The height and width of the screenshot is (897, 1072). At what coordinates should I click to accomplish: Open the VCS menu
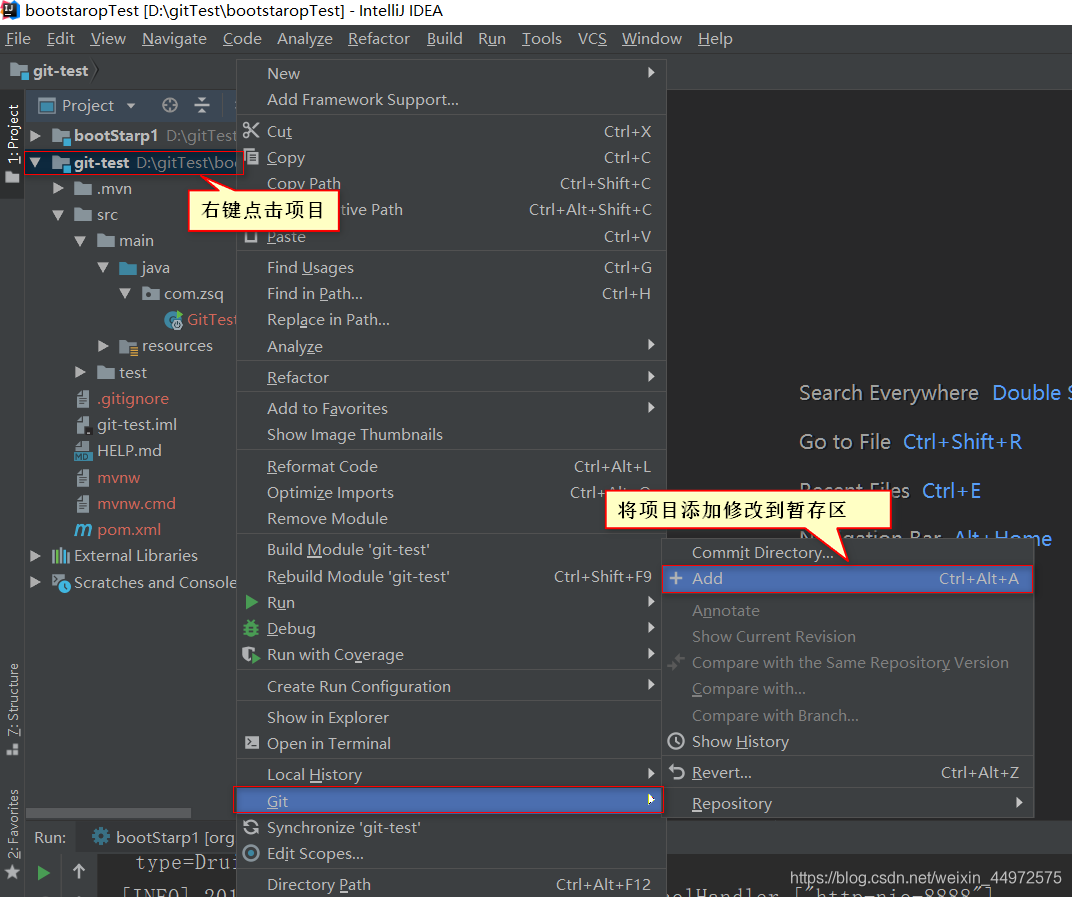(x=592, y=38)
